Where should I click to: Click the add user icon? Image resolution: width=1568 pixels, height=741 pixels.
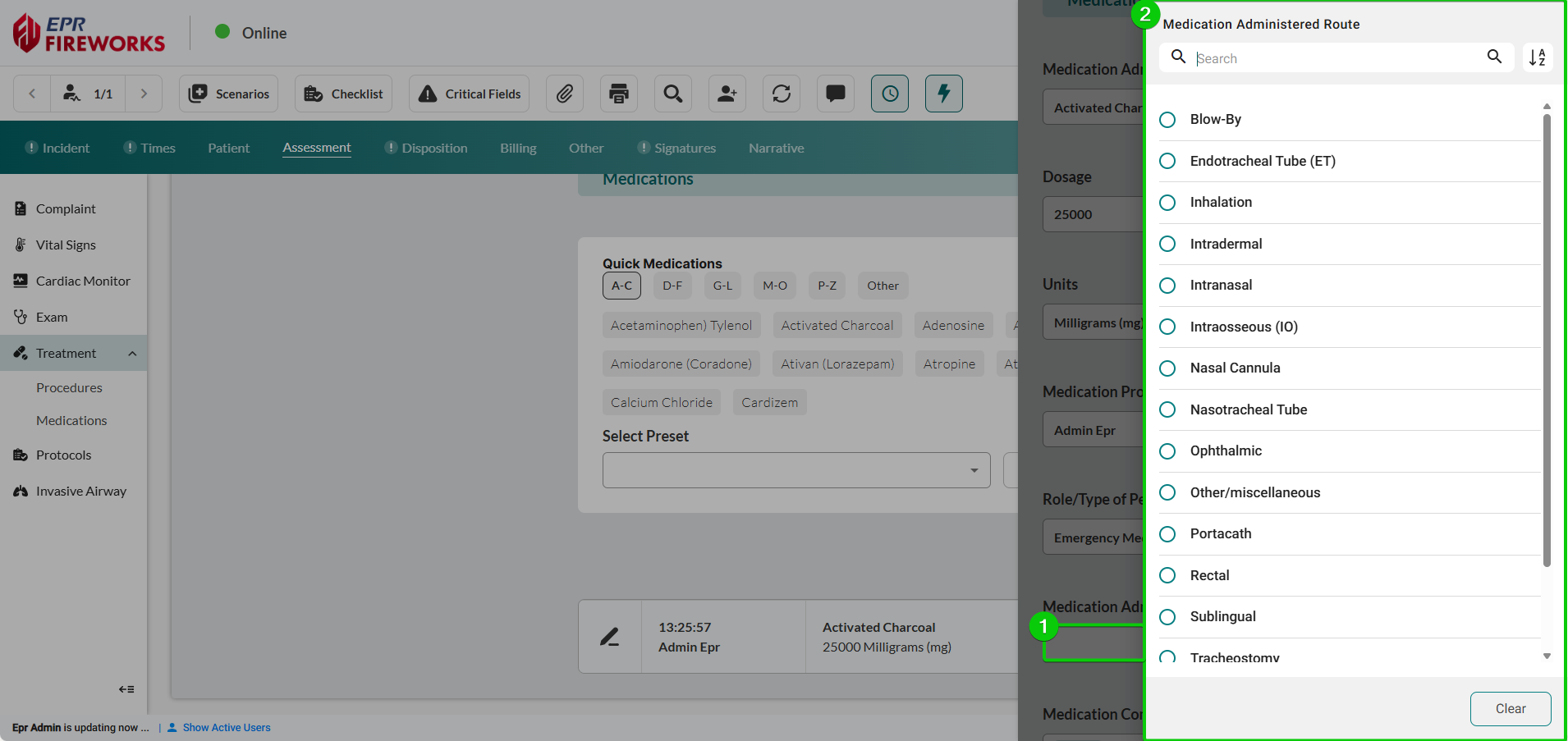tap(727, 94)
